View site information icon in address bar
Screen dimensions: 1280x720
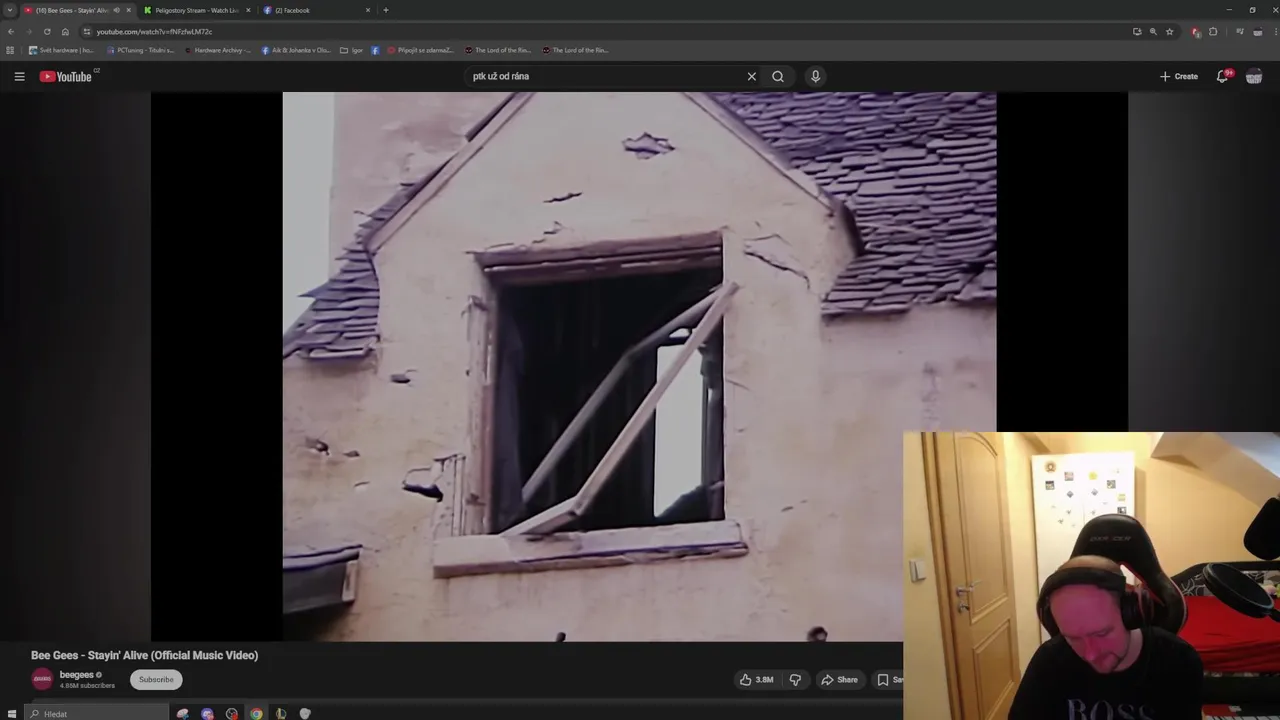pyautogui.click(x=87, y=31)
